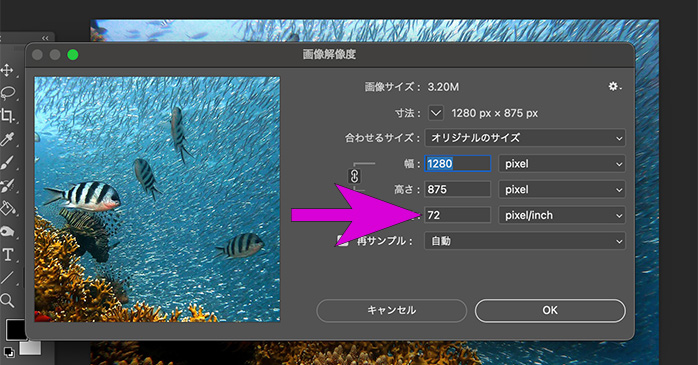Open the 合わせるサイズ dropdown
The image size is (698, 365).
point(525,138)
